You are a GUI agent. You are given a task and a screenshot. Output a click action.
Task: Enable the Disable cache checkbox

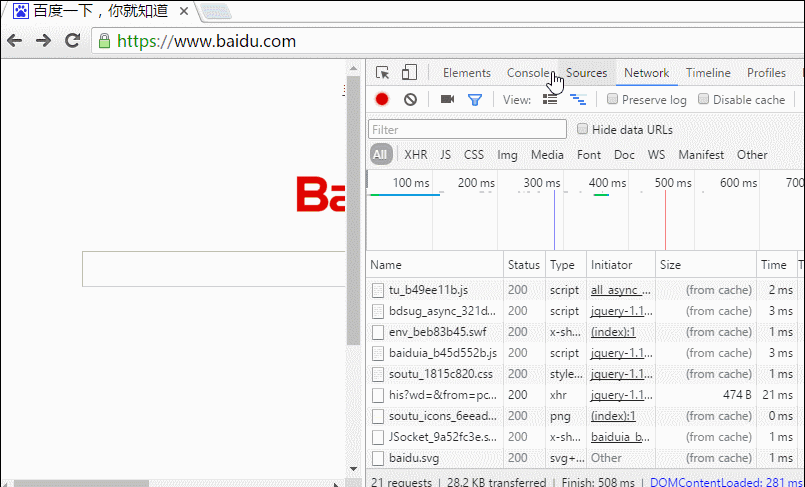[703, 99]
